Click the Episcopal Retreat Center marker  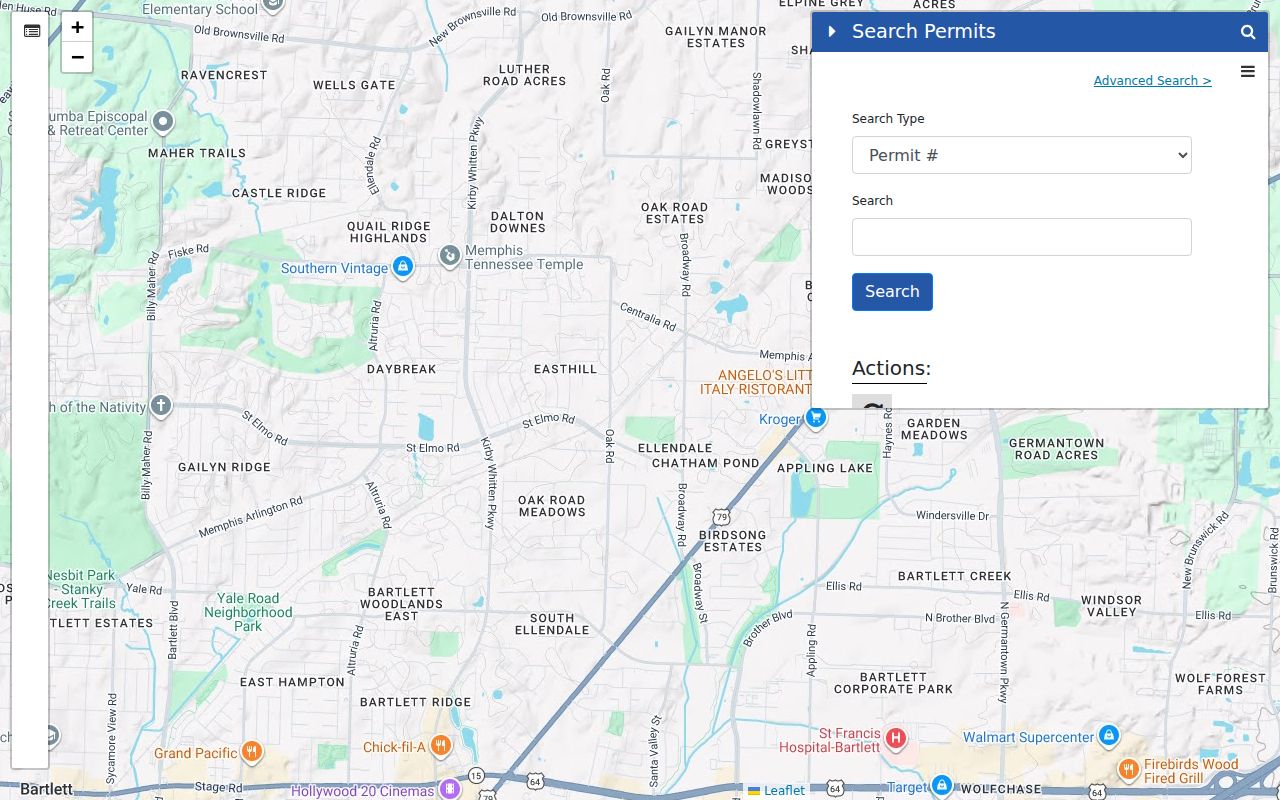162,122
